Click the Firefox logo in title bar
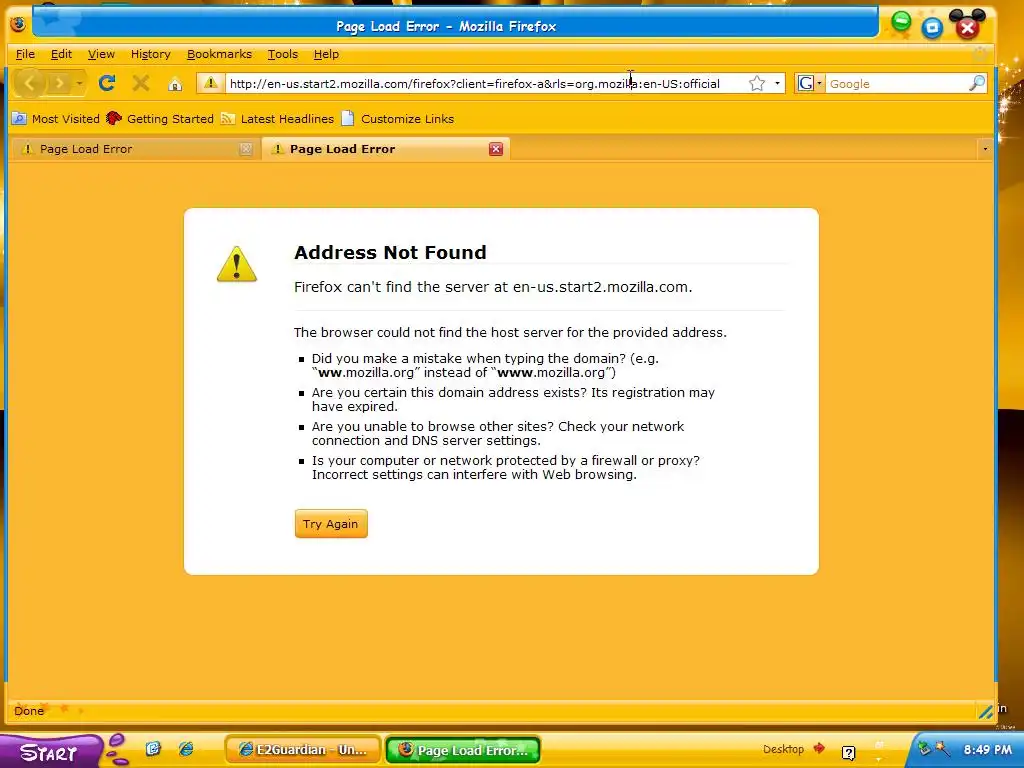1024x768 pixels. (x=18, y=24)
